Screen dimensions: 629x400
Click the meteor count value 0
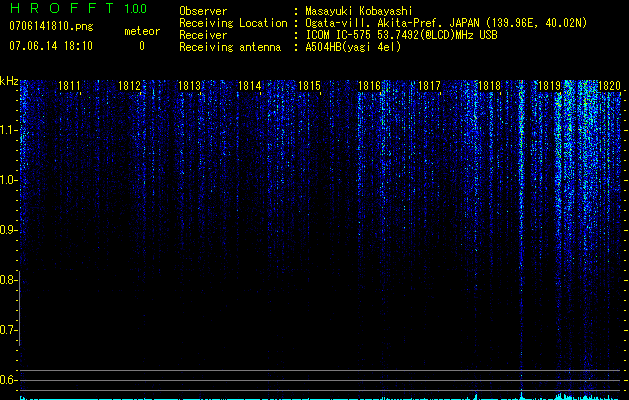coord(142,46)
